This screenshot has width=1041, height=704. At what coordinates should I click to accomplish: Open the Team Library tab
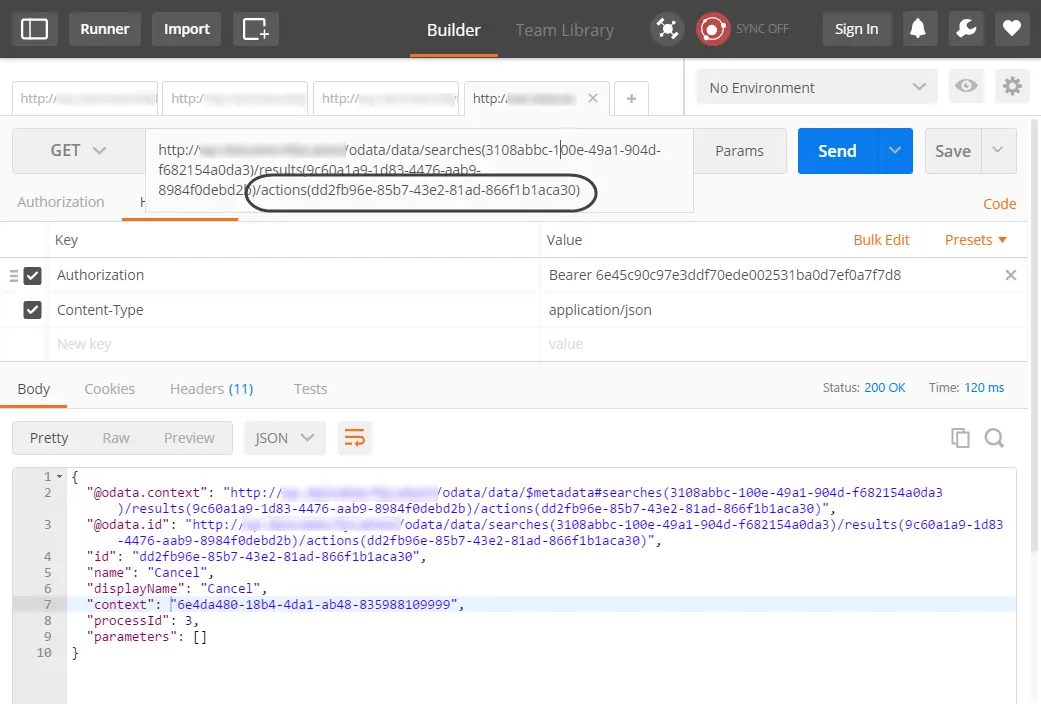(x=564, y=30)
